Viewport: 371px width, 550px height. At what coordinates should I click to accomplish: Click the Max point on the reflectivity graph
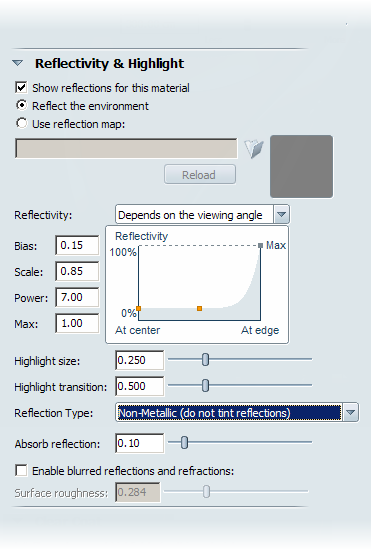[260, 246]
